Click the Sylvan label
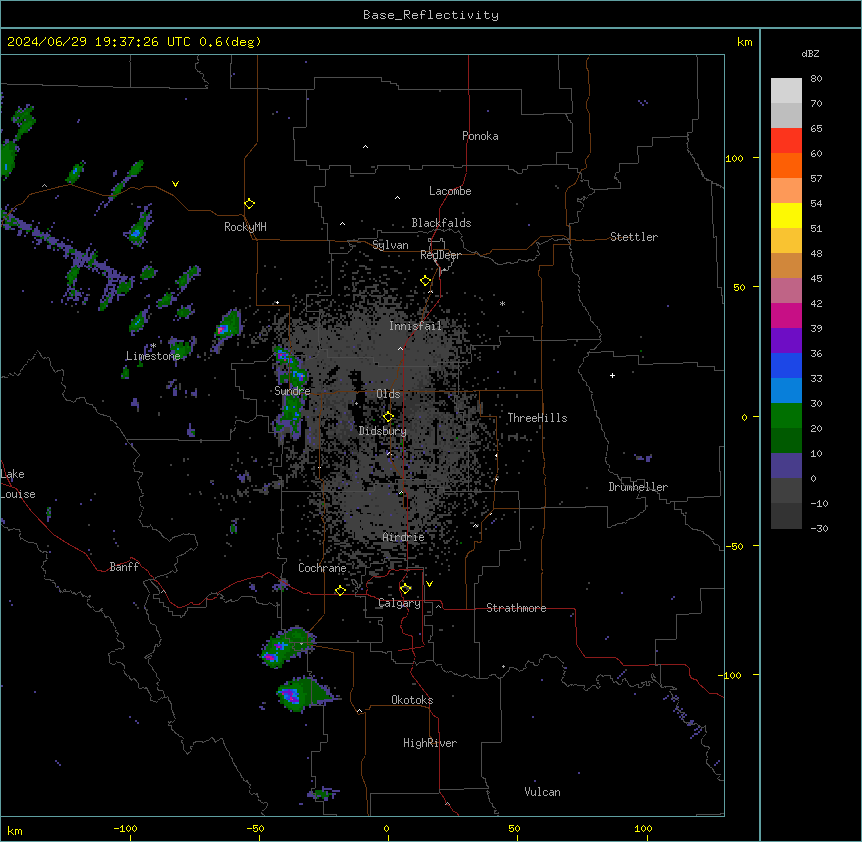Screen dimensions: 862x842 click(390, 245)
